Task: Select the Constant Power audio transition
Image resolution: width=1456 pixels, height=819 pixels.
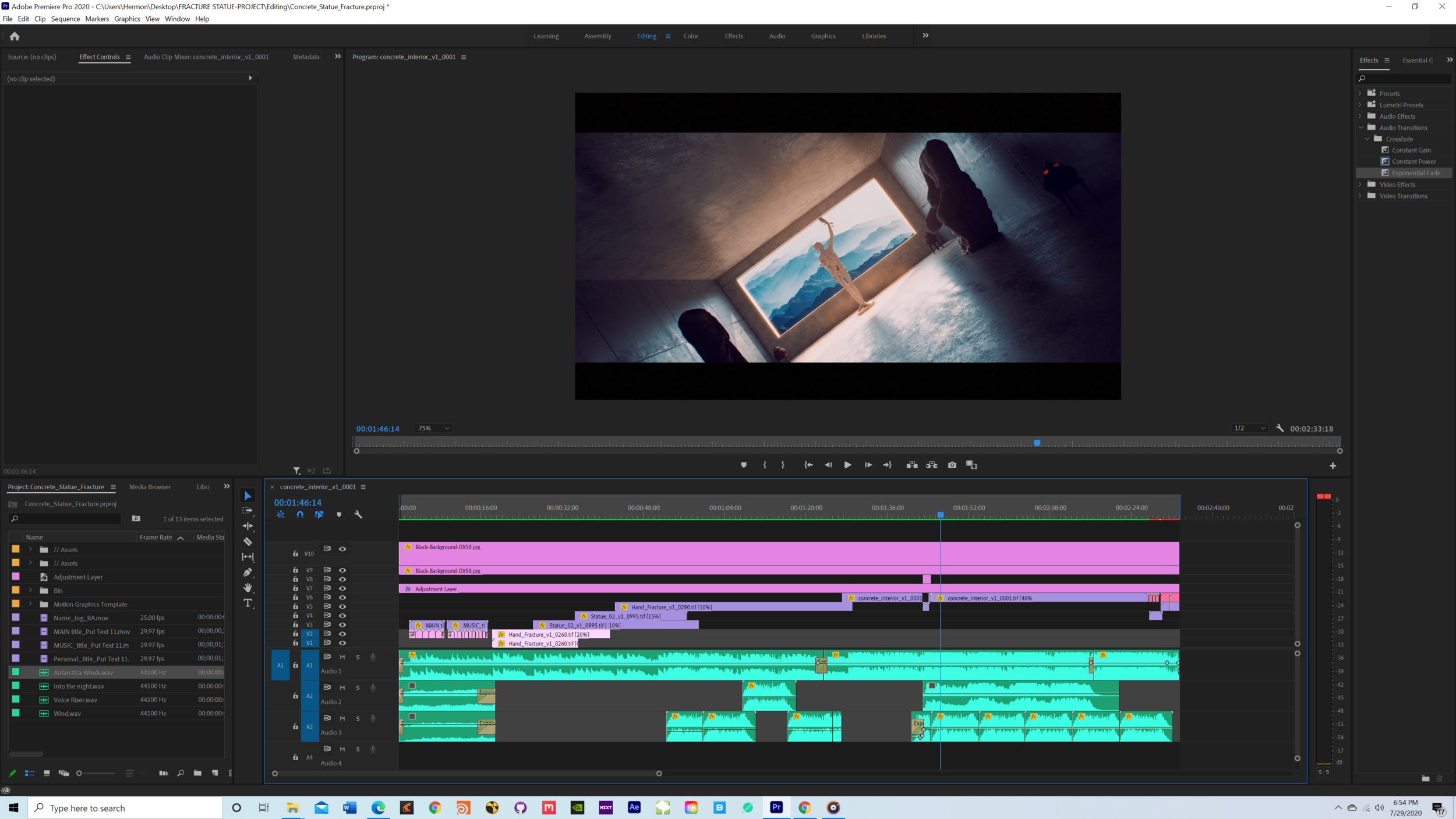Action: [1413, 161]
